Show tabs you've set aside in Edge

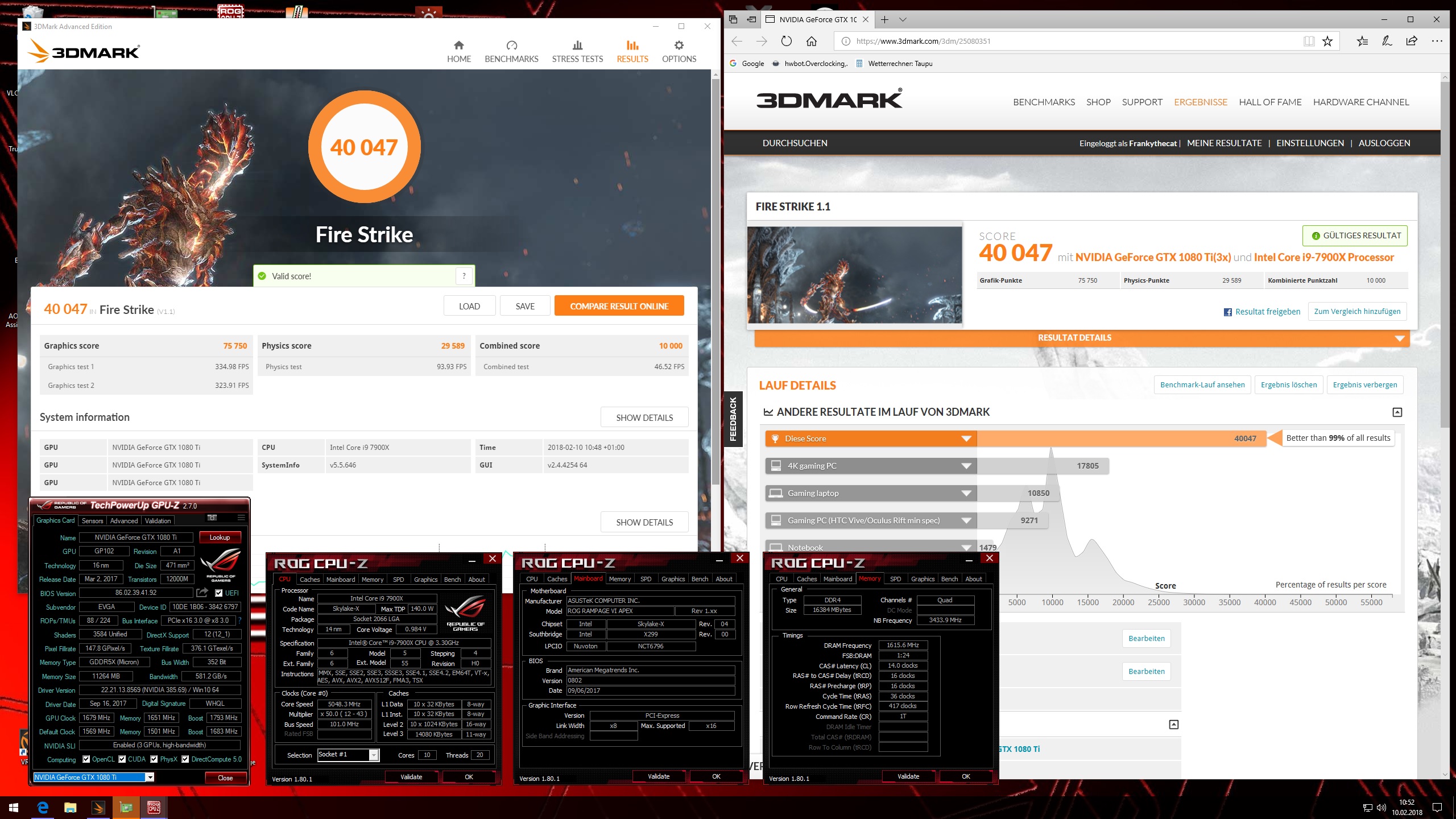coord(733,19)
